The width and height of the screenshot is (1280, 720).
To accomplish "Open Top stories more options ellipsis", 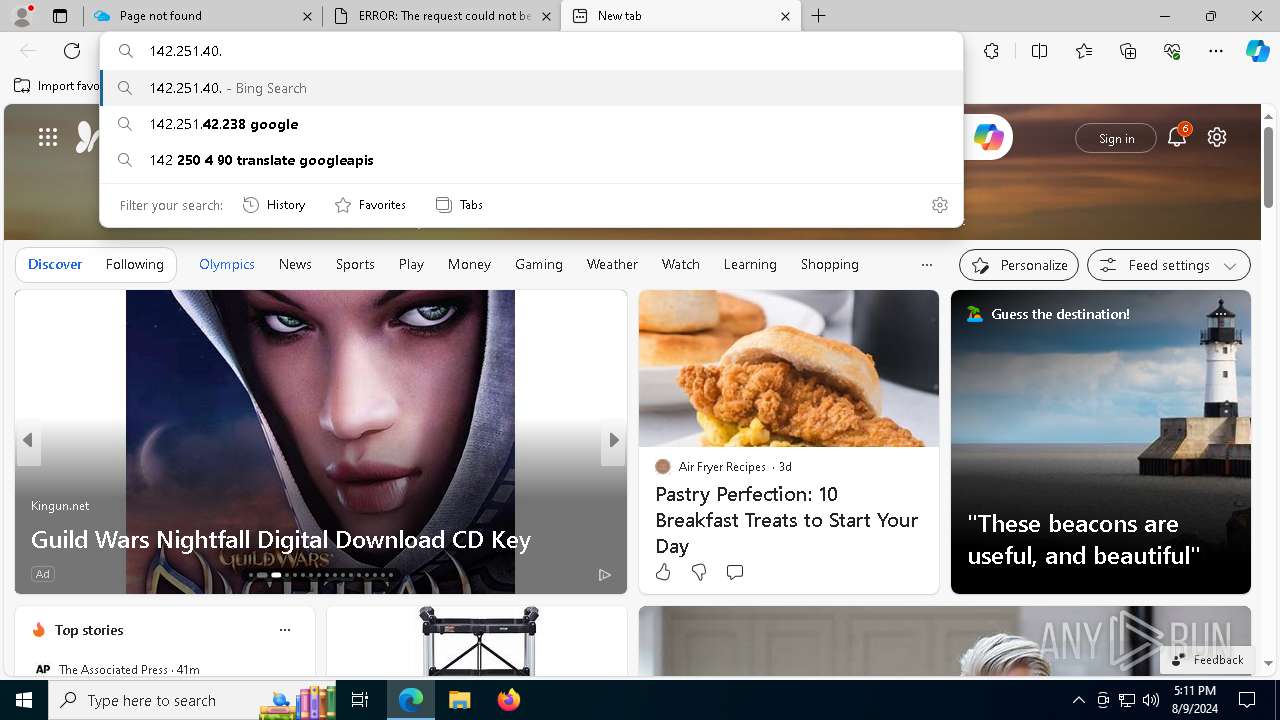I will 285,630.
